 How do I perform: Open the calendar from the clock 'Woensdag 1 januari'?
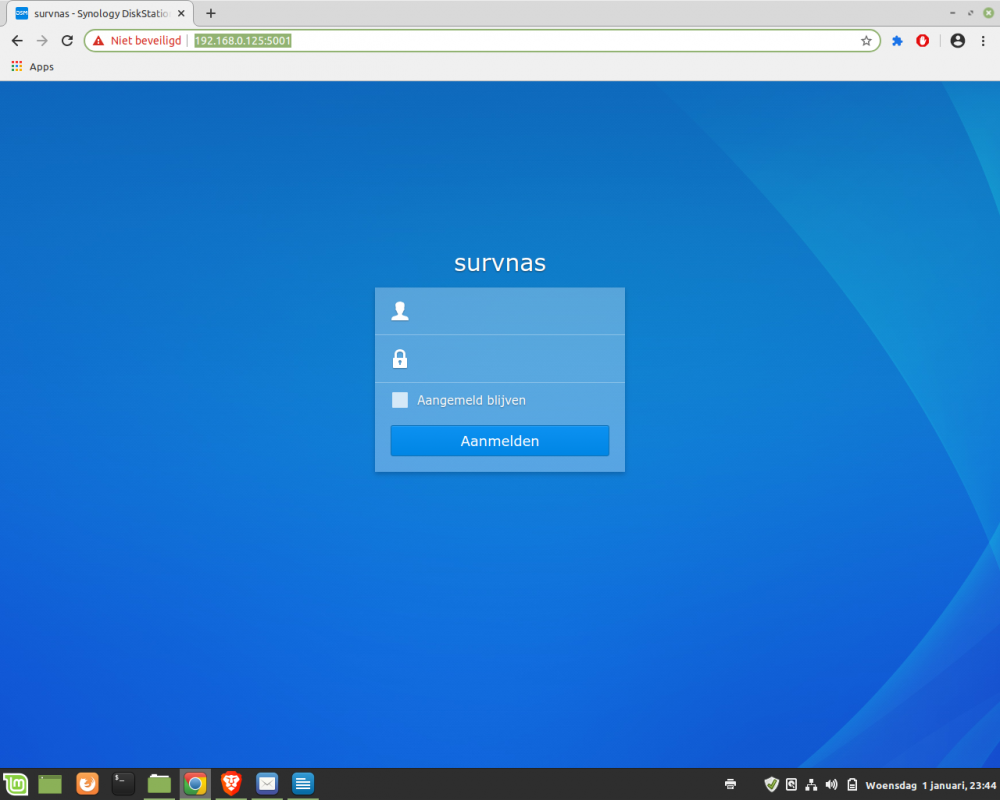[930, 785]
